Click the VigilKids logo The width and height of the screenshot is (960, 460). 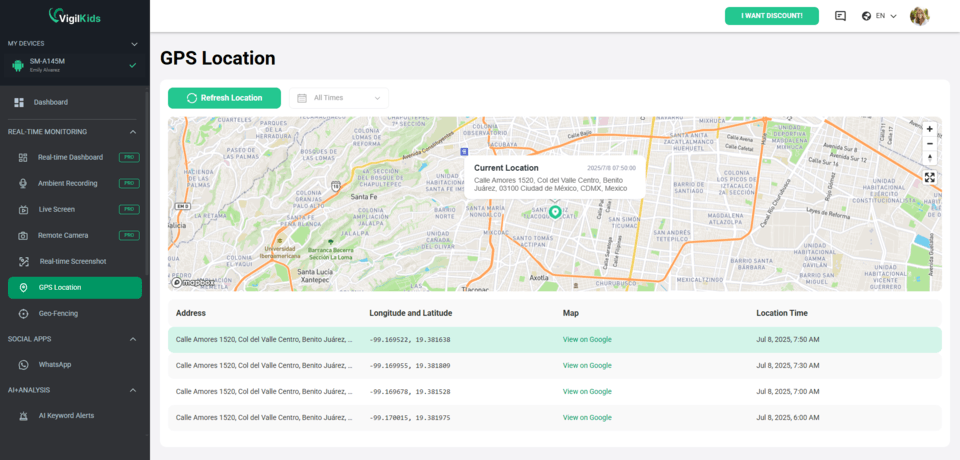(75, 17)
